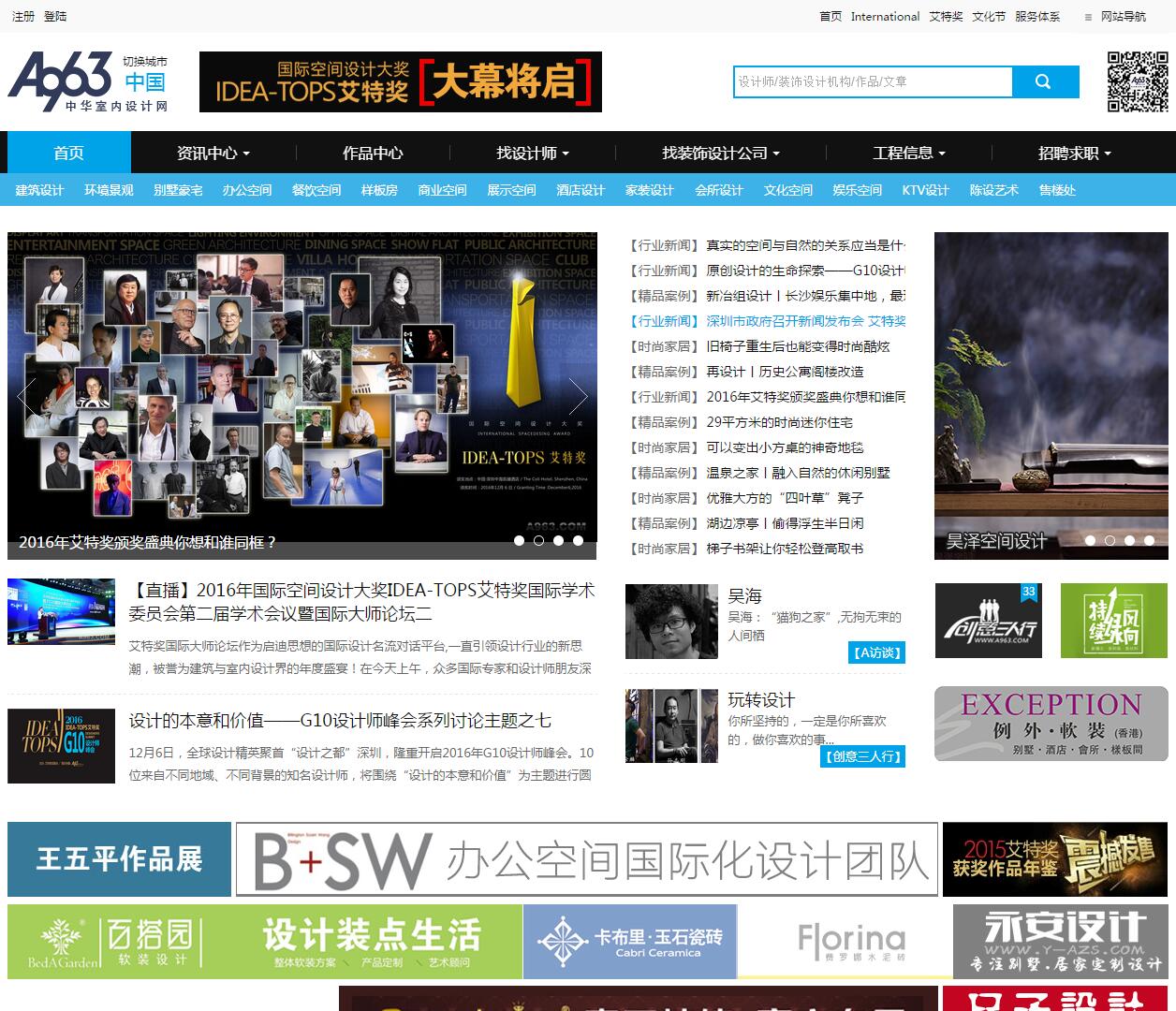Open news 29平方米的时尚迷你住宅

(779, 422)
